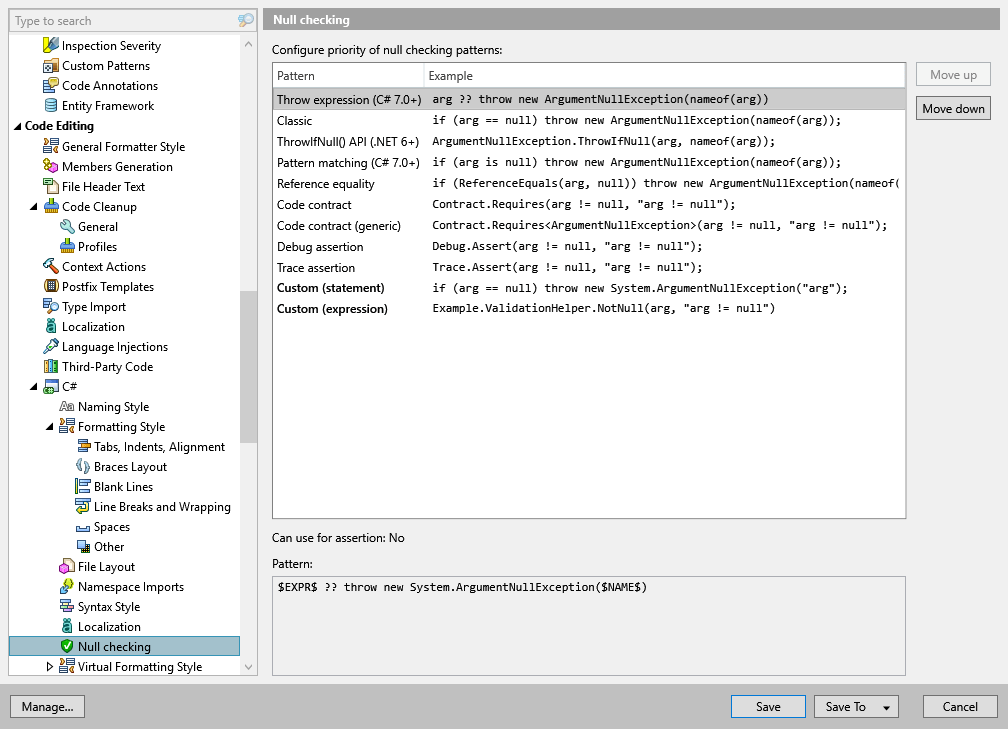Click the Move down button
The width and height of the screenshot is (1008, 729).
pyautogui.click(x=952, y=107)
